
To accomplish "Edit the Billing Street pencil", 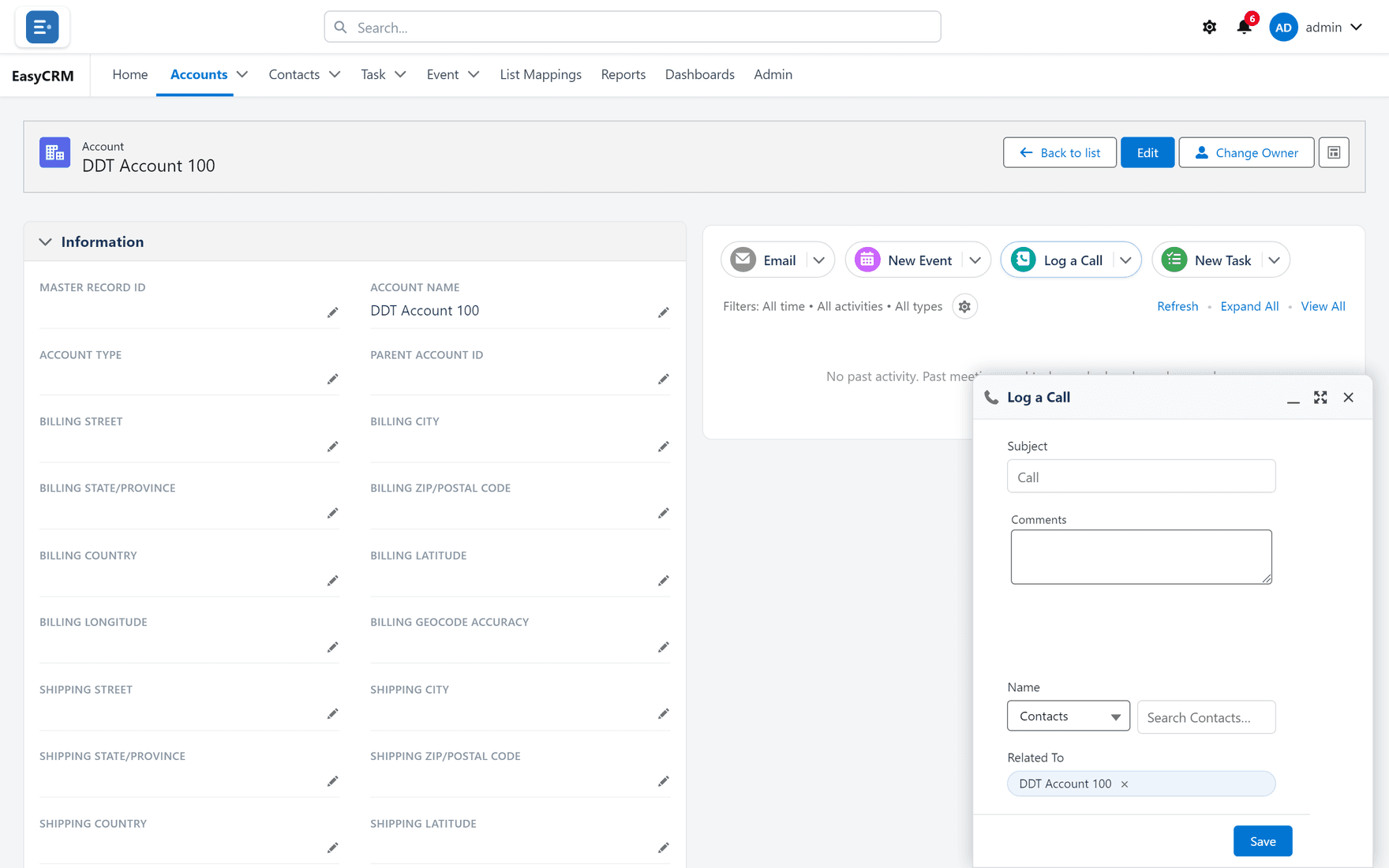I will tap(333, 447).
